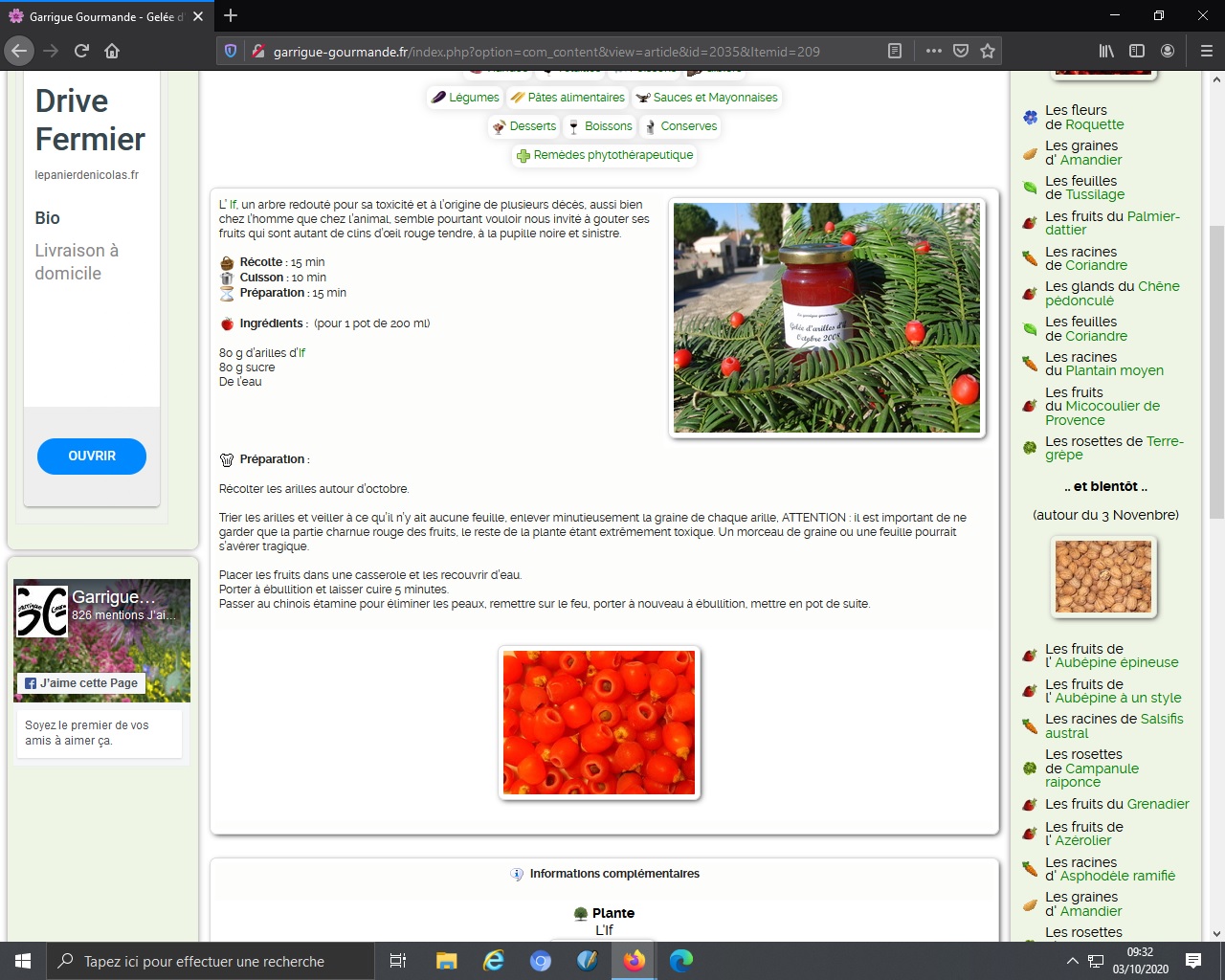Reload the current page
This screenshot has width=1225, height=980.
pyautogui.click(x=81, y=51)
